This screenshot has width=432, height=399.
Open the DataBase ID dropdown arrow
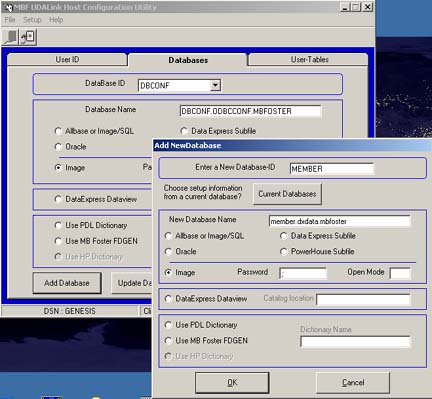tap(215, 85)
